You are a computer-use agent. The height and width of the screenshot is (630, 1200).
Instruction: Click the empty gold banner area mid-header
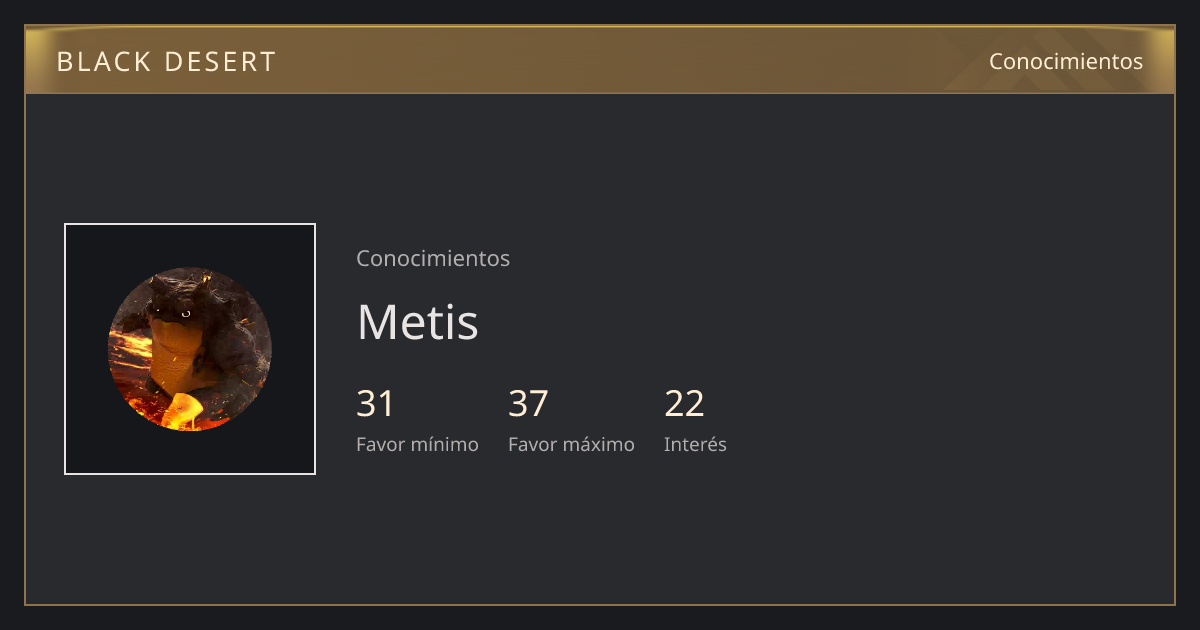pos(630,60)
